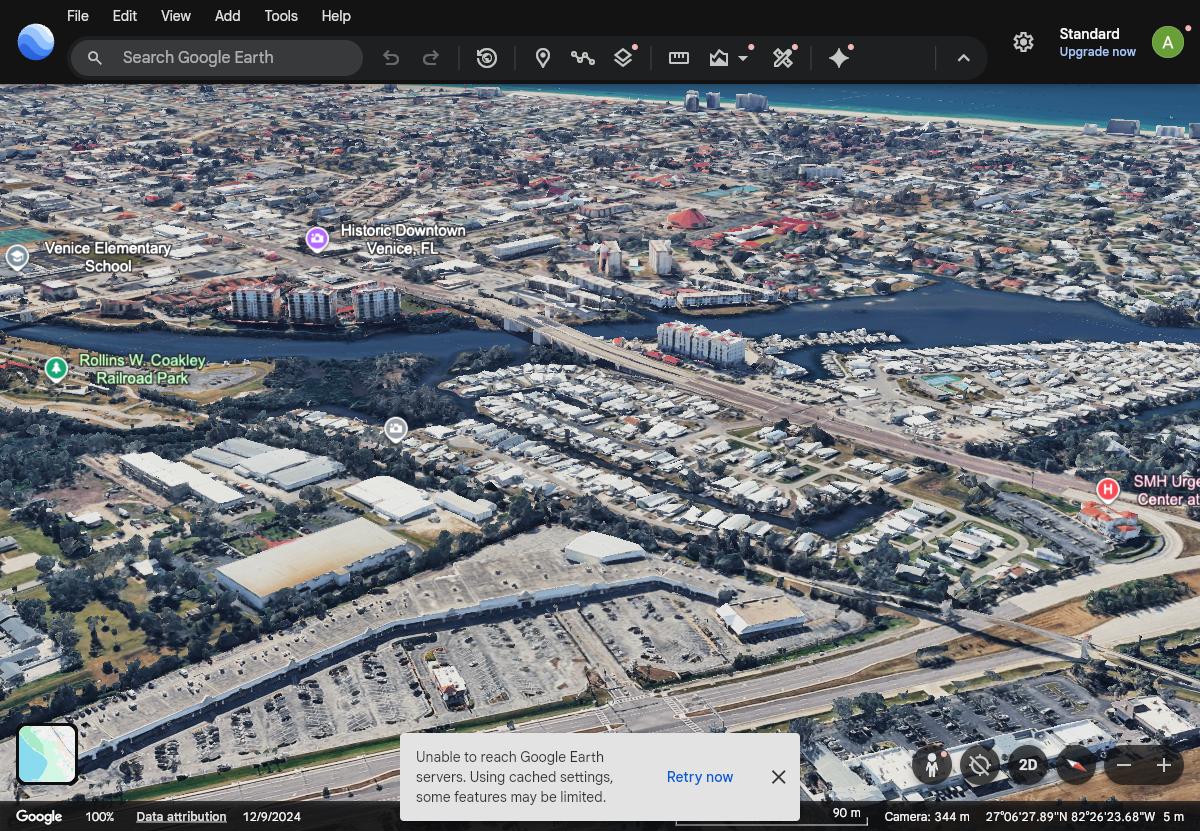
Task: Focus the Search Google Earth field
Action: [216, 58]
